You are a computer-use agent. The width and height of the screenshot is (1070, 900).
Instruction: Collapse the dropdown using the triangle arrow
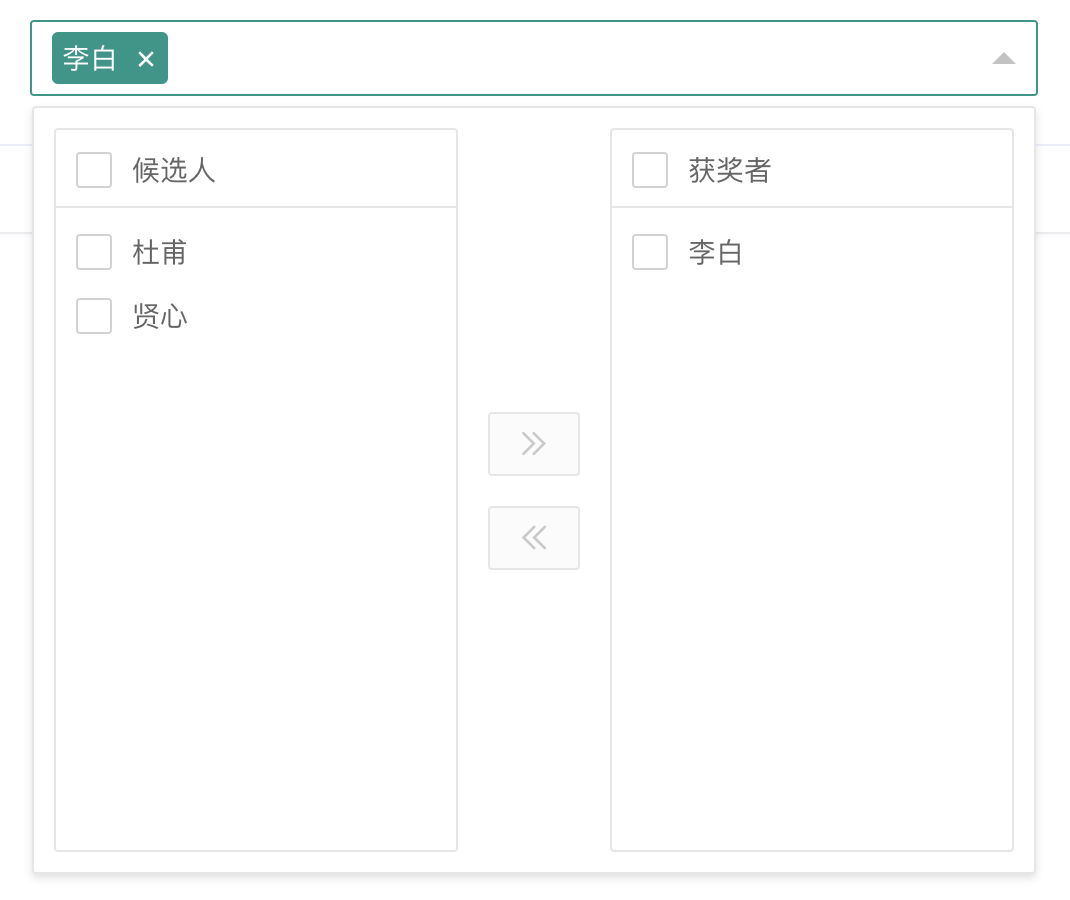click(x=1003, y=58)
